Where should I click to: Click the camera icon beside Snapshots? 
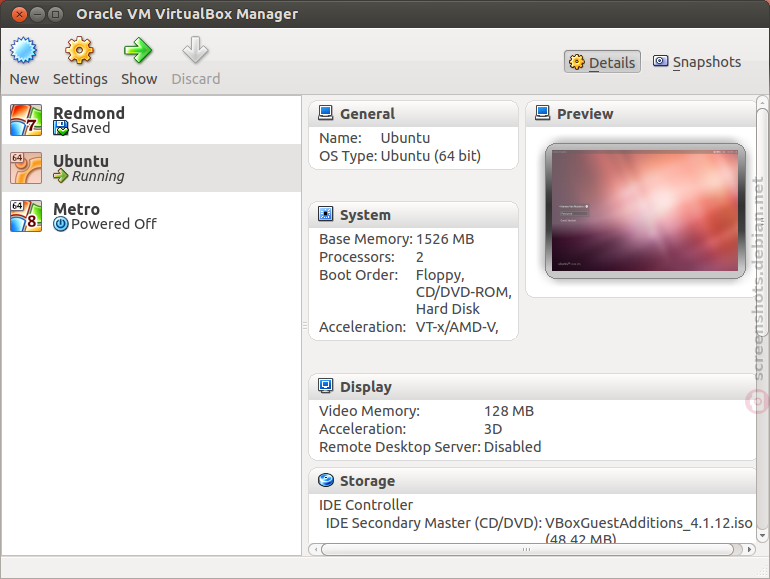coord(660,61)
